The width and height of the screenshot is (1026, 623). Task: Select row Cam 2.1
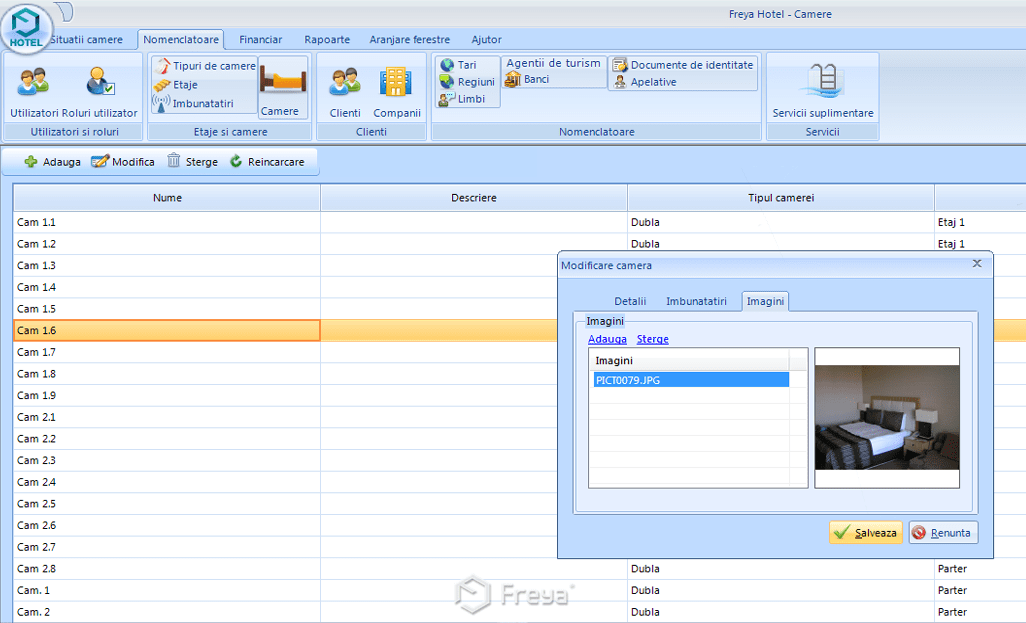(x=167, y=417)
